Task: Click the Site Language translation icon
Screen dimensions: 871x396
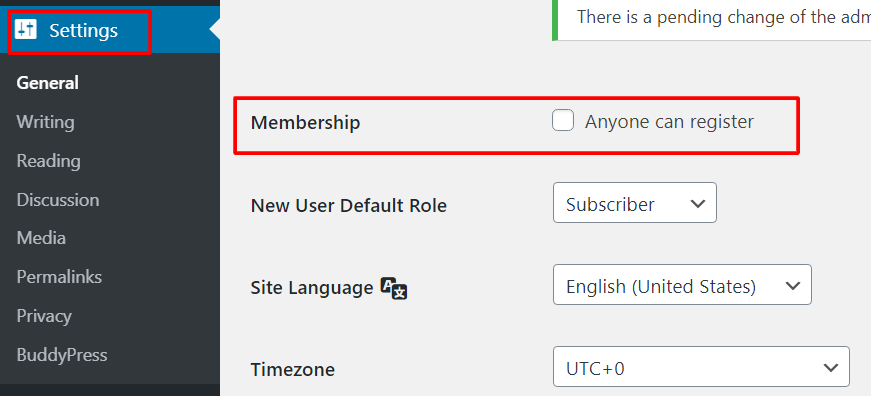Action: (x=394, y=288)
